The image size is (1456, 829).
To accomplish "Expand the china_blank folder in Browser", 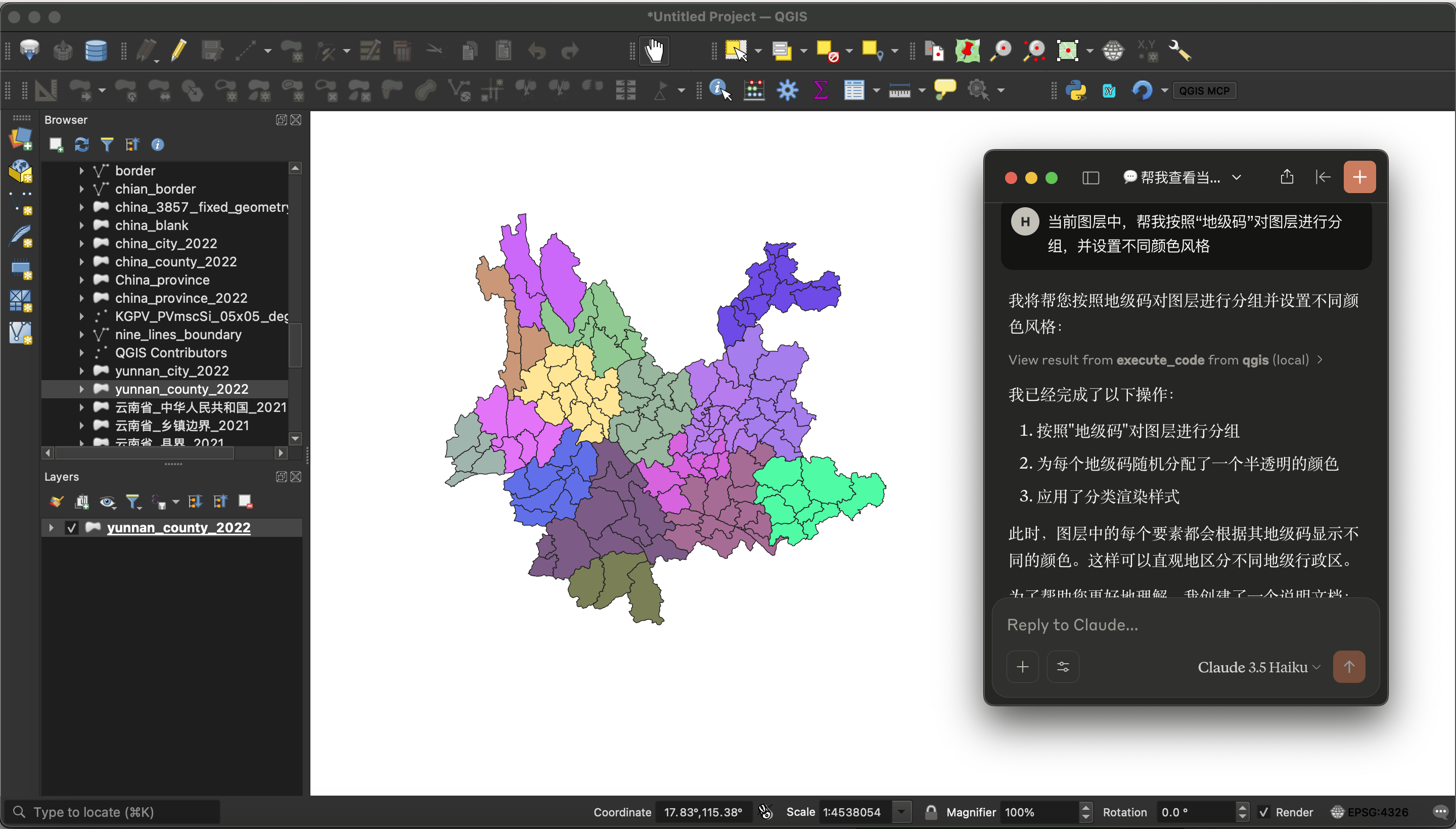I will [81, 225].
